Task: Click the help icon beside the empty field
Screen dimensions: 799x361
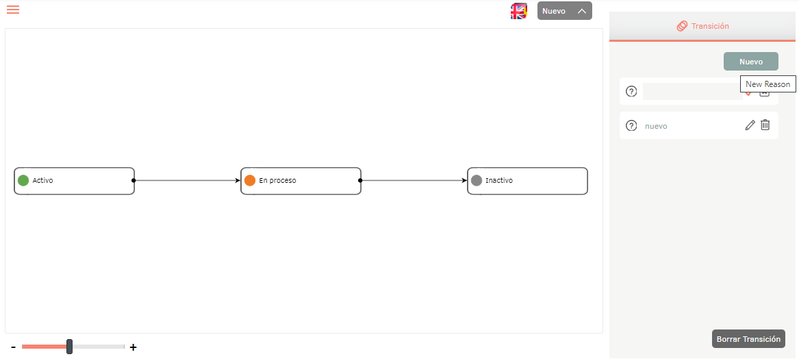Action: tap(631, 92)
